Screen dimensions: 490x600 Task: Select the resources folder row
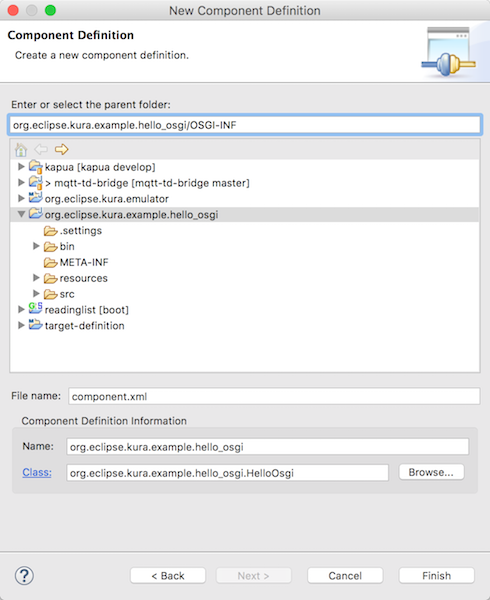tap(245, 278)
